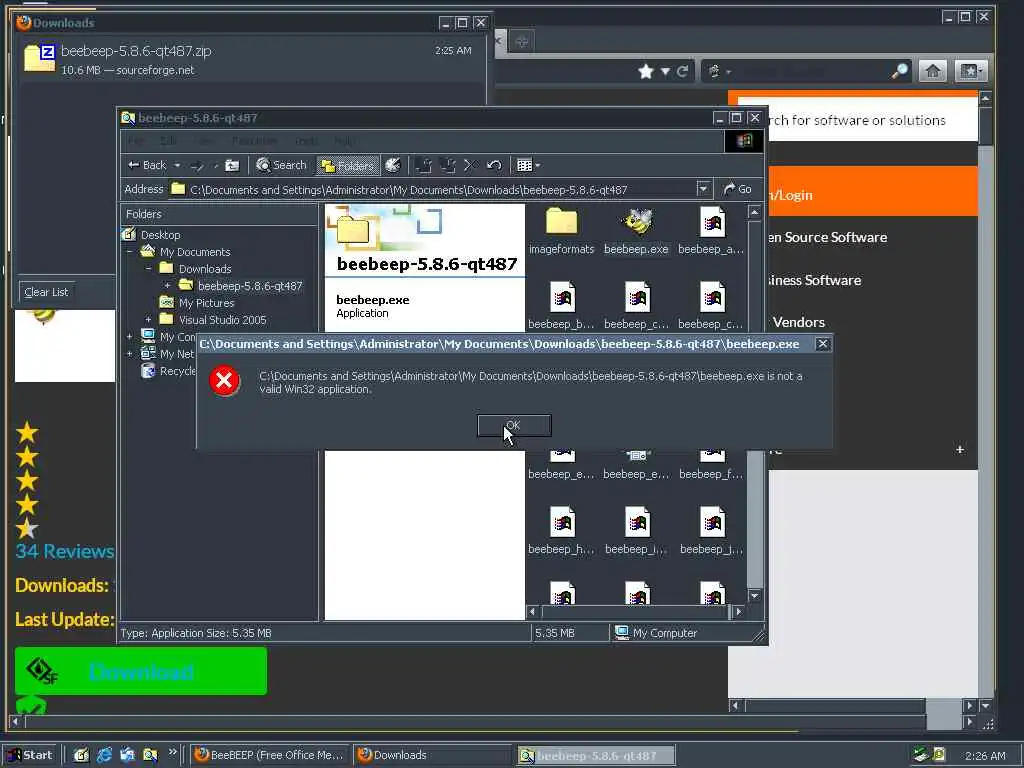Click OK in the invalid Win32 error dialog
The image size is (1024, 768).
click(x=514, y=426)
